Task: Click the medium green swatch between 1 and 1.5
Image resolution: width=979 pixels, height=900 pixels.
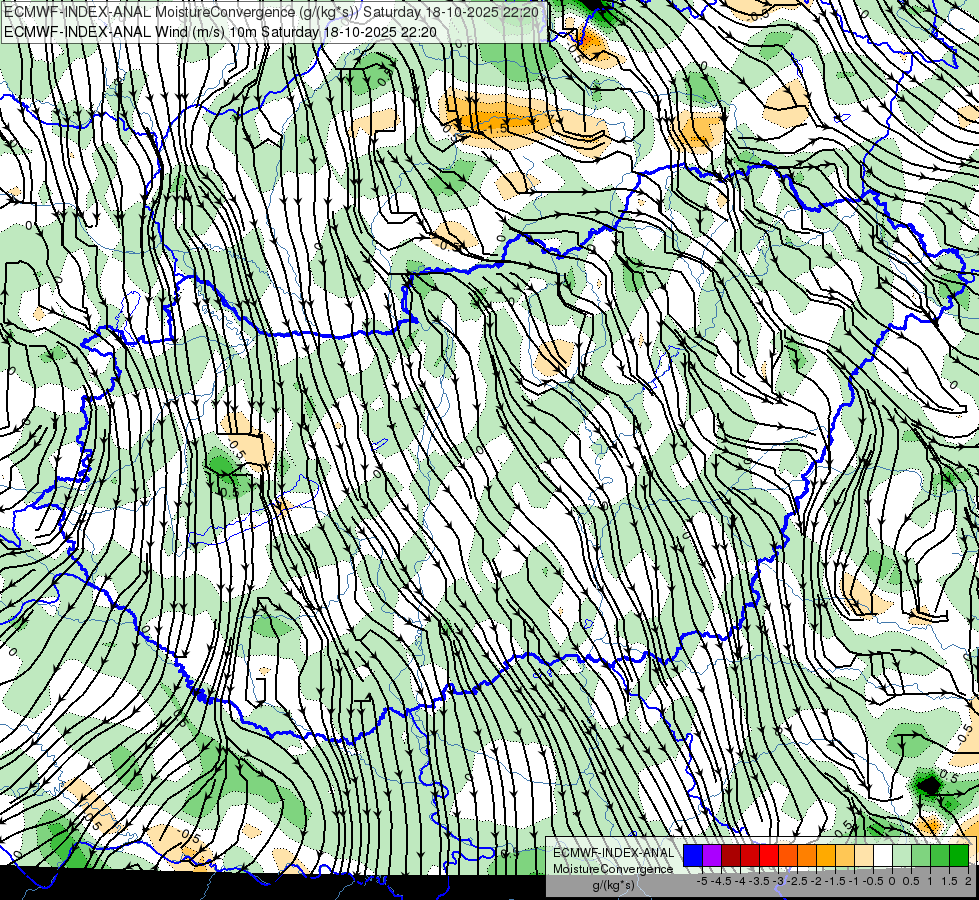Action: pyautogui.click(x=940, y=856)
